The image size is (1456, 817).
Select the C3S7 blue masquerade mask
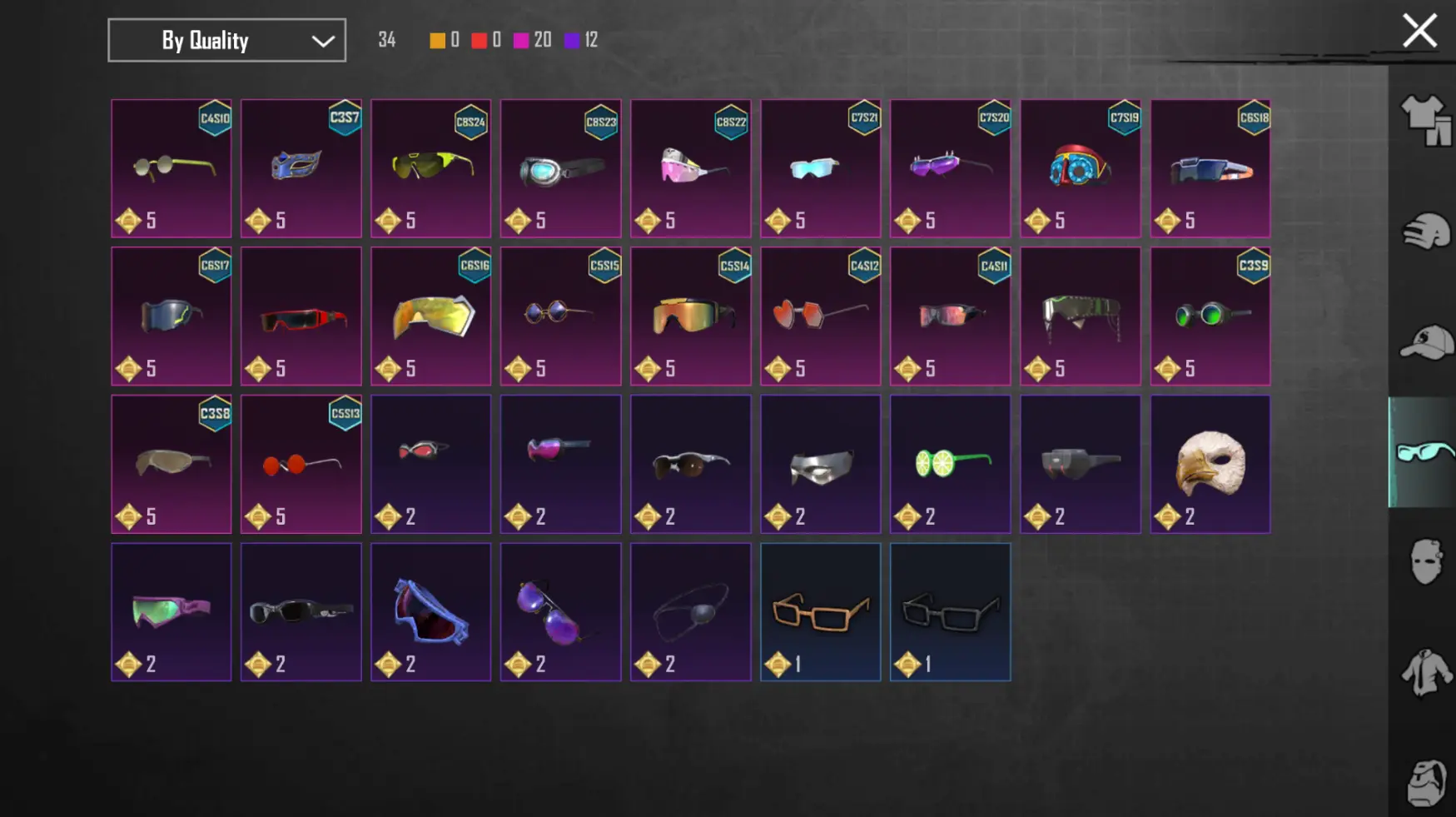301,168
